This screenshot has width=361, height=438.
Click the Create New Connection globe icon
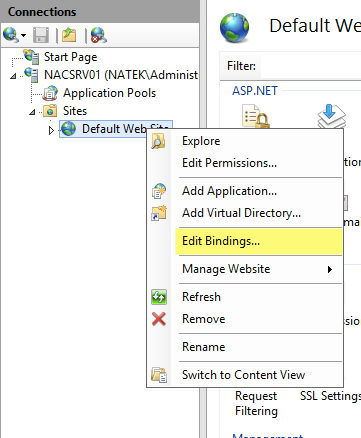point(11,35)
